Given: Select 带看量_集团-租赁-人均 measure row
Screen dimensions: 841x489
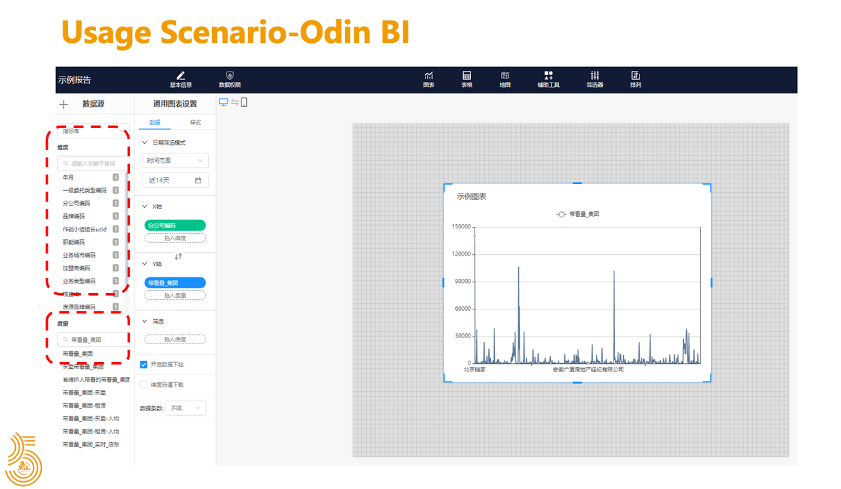Looking at the screenshot, I should pos(91,431).
